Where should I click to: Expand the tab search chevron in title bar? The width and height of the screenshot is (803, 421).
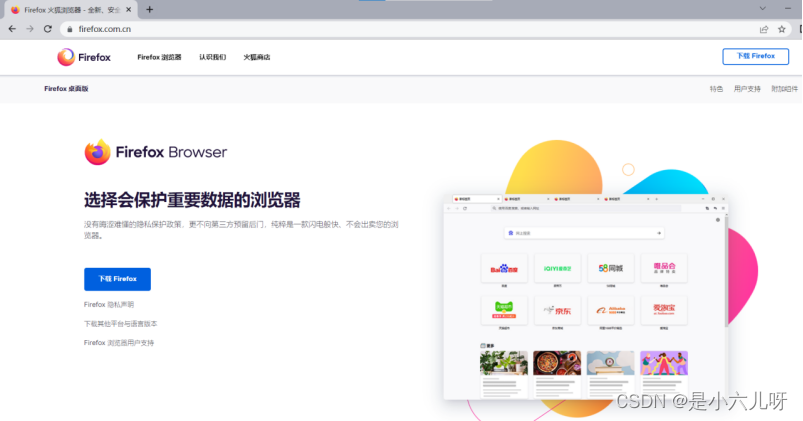pyautogui.click(x=763, y=9)
